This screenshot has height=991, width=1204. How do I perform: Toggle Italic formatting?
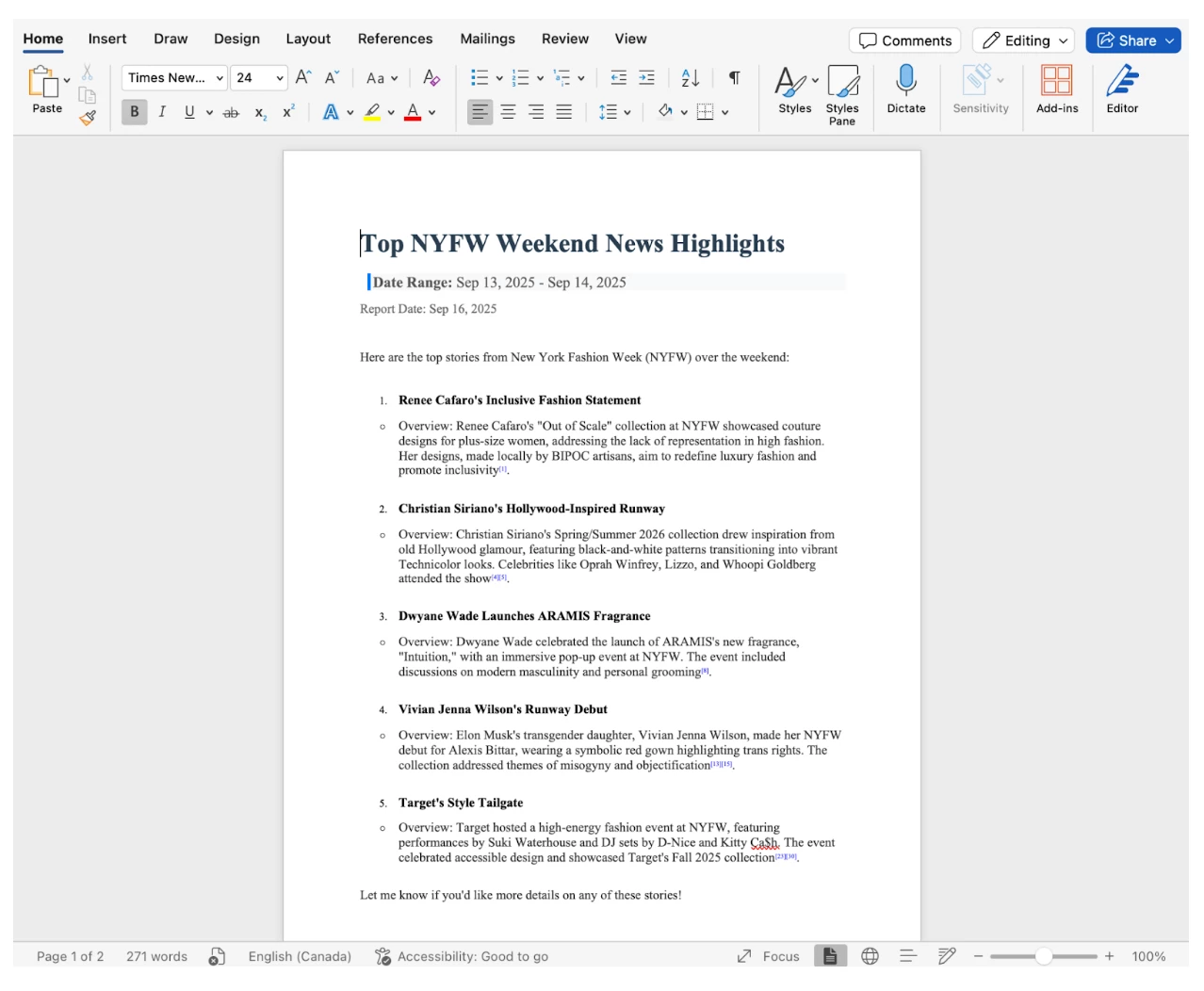coord(162,112)
